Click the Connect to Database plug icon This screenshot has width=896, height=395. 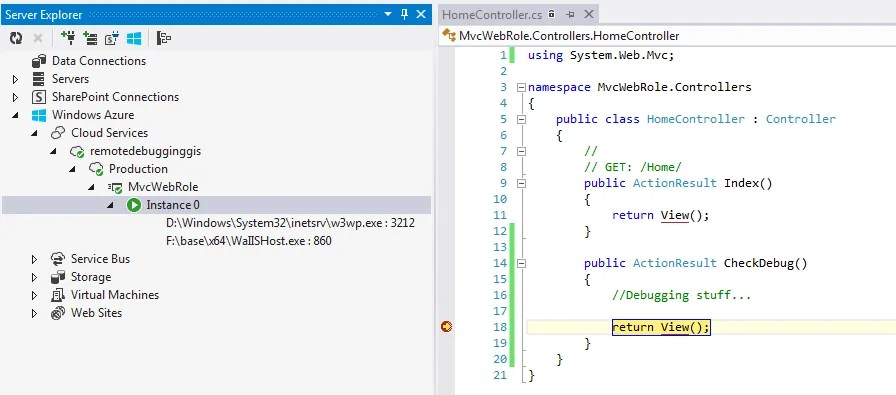(x=68, y=38)
